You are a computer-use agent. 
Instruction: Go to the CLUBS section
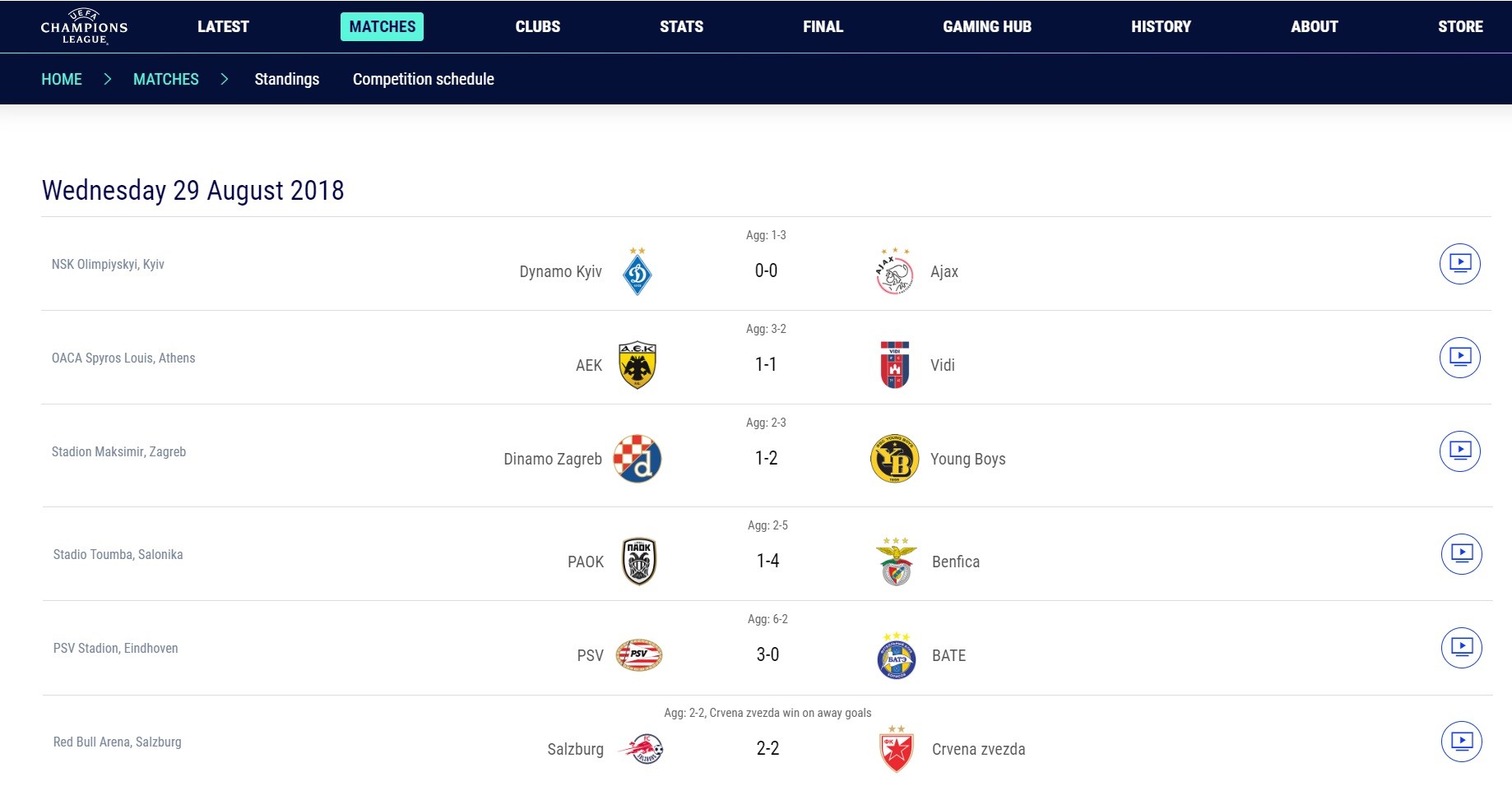pyautogui.click(x=538, y=26)
